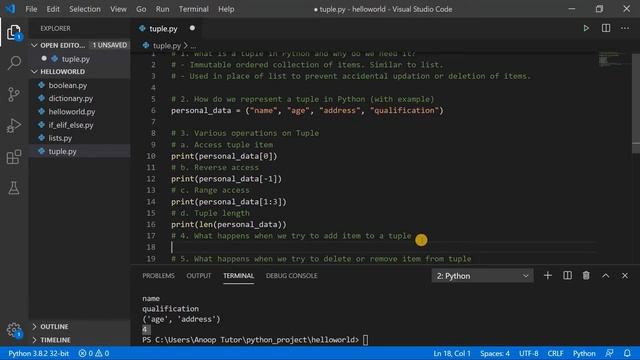Close the terminal panel
The height and width of the screenshot is (360, 640).
pos(625,276)
